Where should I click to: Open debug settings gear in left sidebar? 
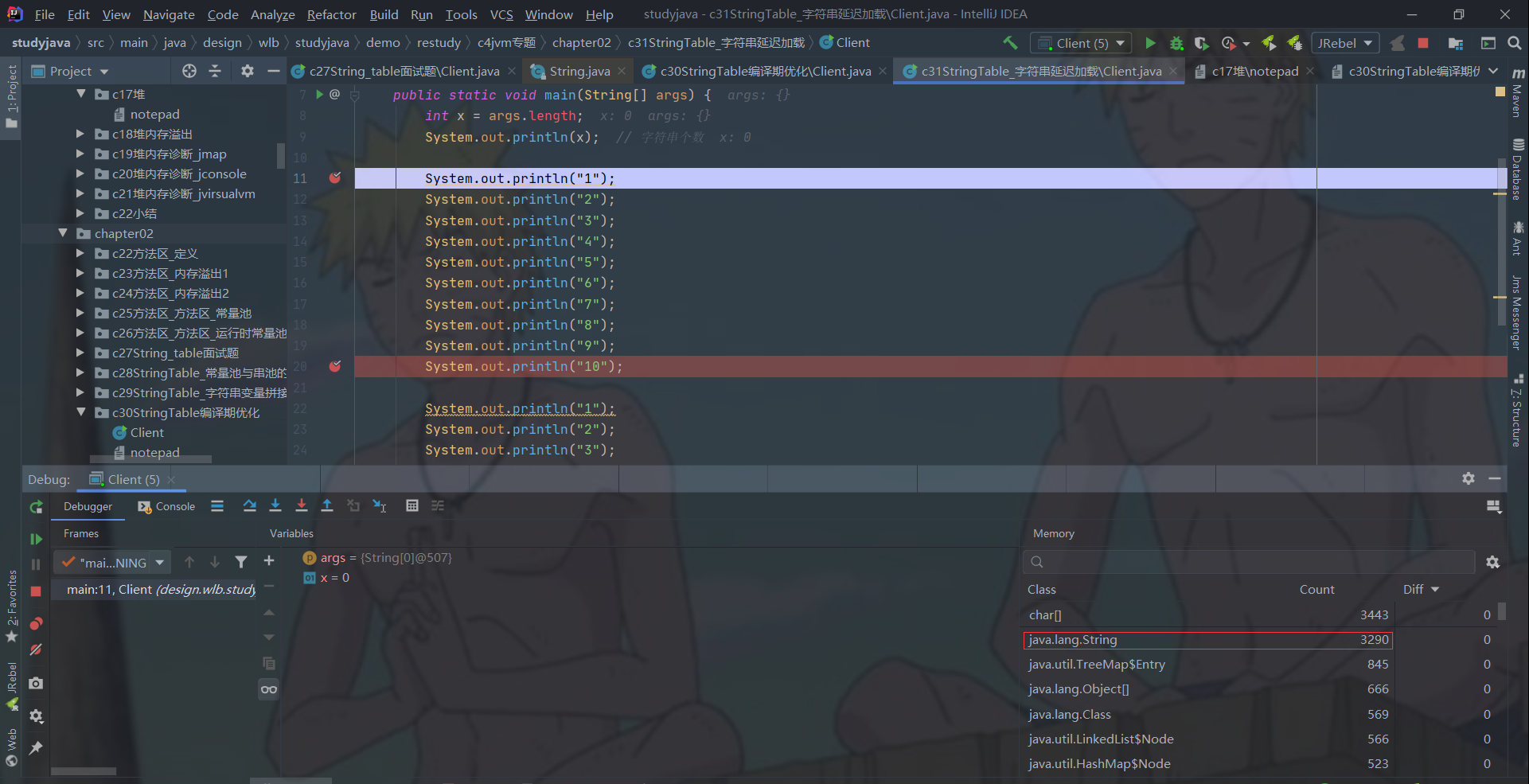pyautogui.click(x=36, y=716)
